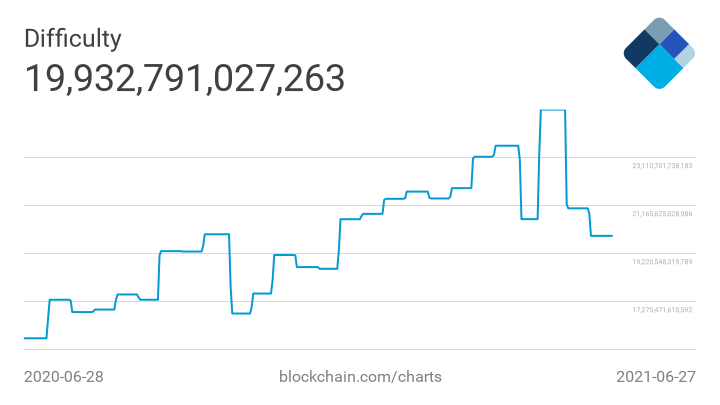Image resolution: width=720 pixels, height=405 pixels.
Task: Click the 17,275,471,610,592 axis label
Action: pyautogui.click(x=662, y=310)
